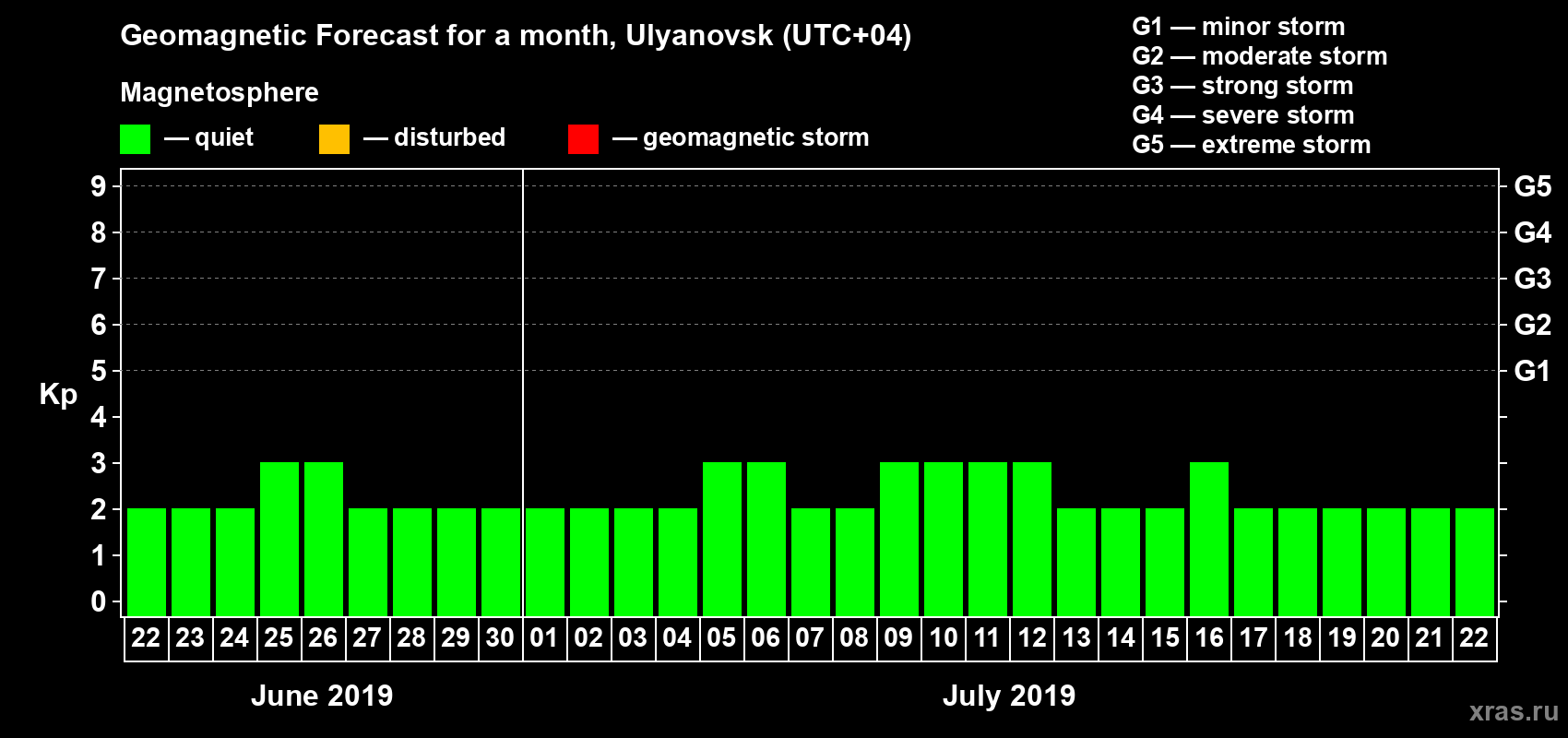Click the 'disturbed' legend label
The image size is (1568, 738).
[x=449, y=137]
